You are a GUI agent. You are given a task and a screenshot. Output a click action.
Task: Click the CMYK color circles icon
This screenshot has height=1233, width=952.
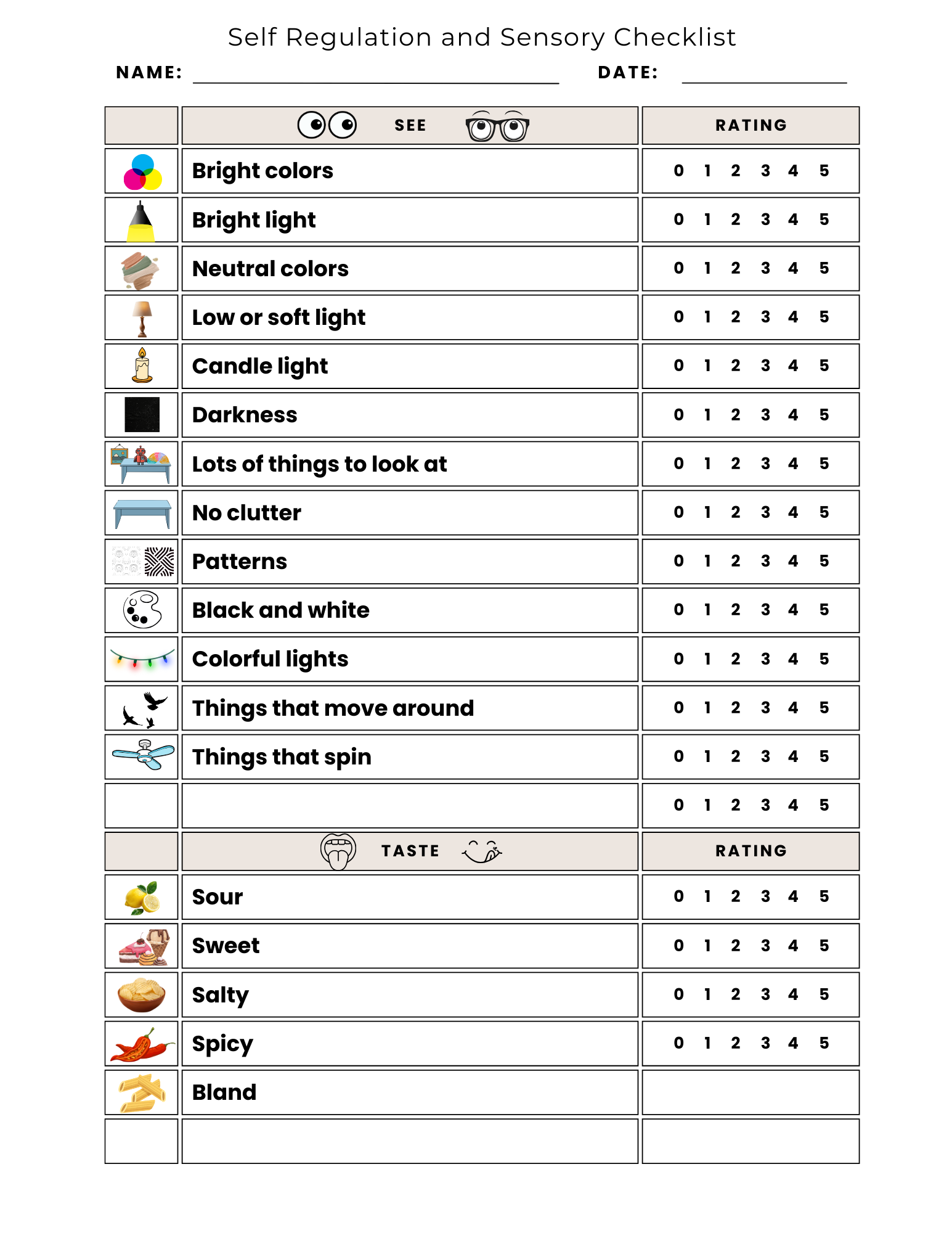(142, 171)
